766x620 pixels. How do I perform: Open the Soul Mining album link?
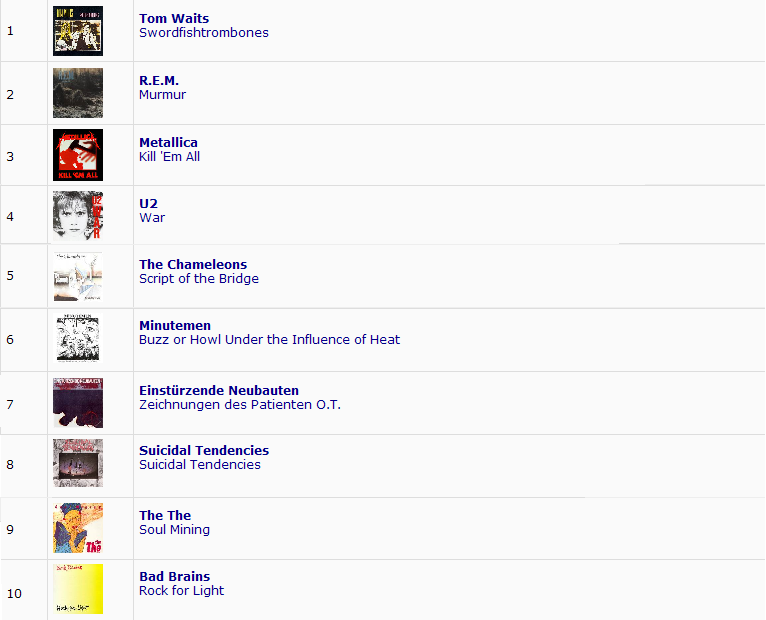pos(174,530)
